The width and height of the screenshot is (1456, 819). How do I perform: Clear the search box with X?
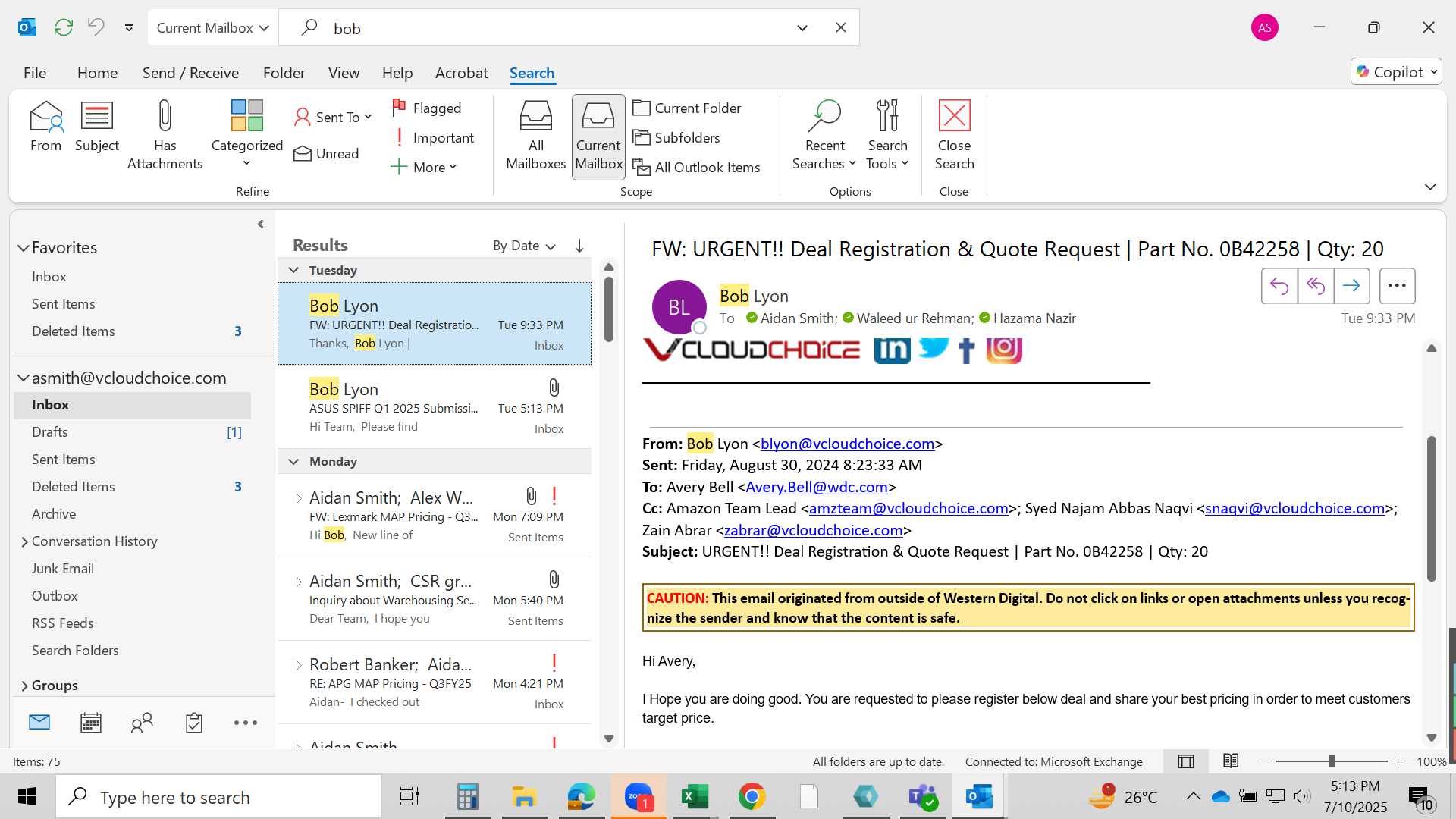point(841,28)
